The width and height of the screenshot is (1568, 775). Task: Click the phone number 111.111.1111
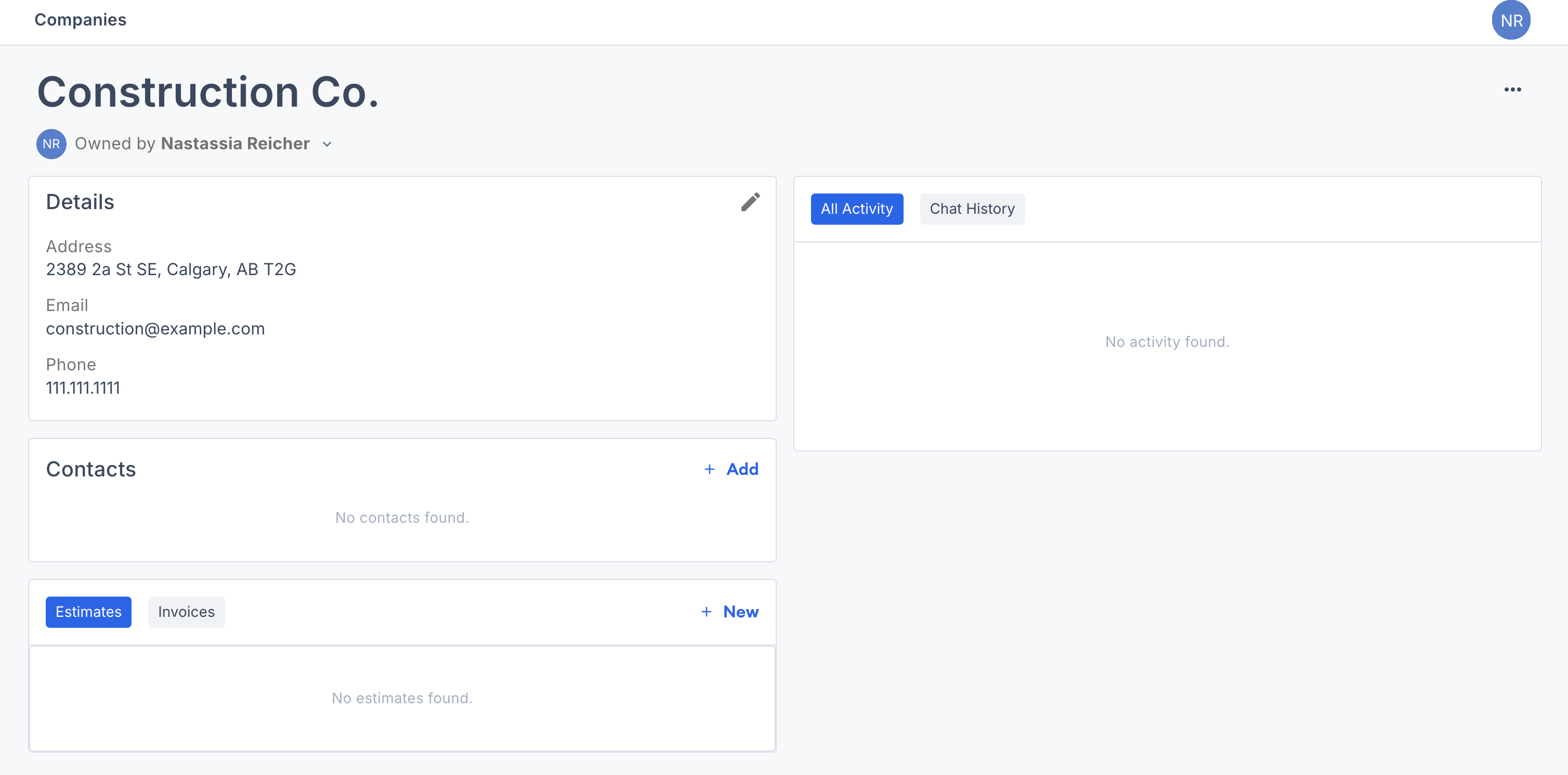[83, 388]
